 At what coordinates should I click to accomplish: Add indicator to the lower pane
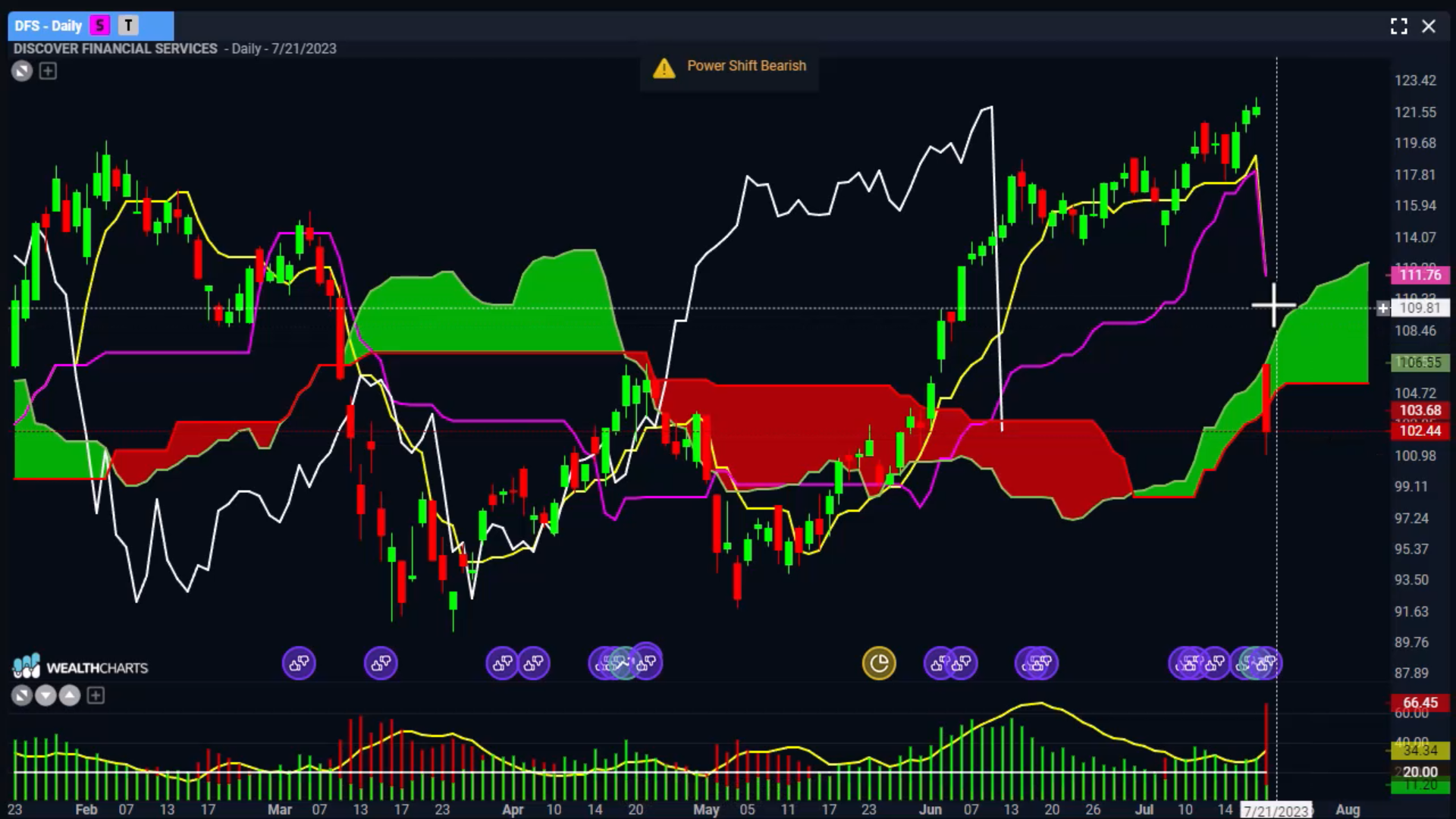tap(96, 695)
